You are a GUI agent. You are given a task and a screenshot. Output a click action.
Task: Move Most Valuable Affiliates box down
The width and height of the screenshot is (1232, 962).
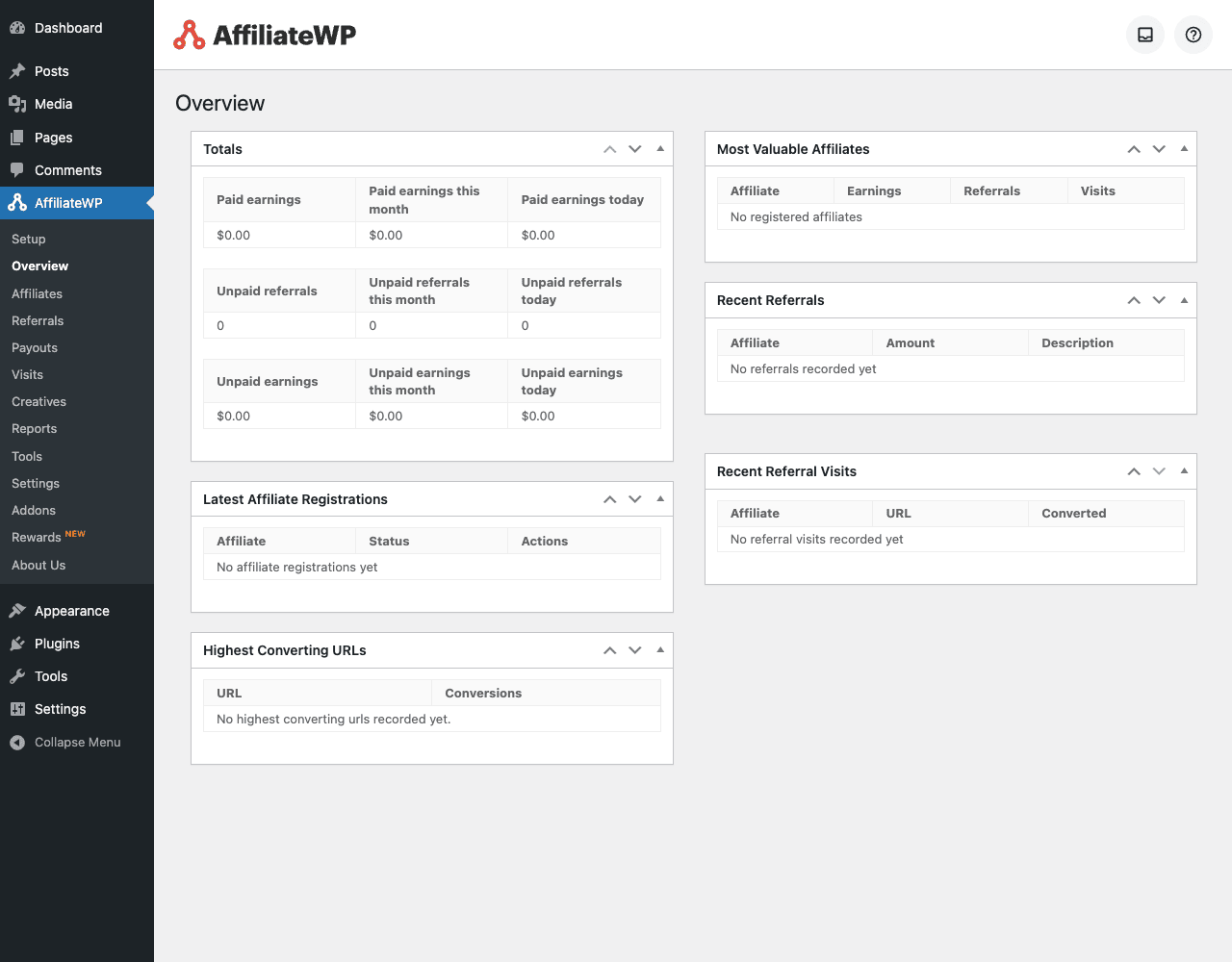[1159, 149]
